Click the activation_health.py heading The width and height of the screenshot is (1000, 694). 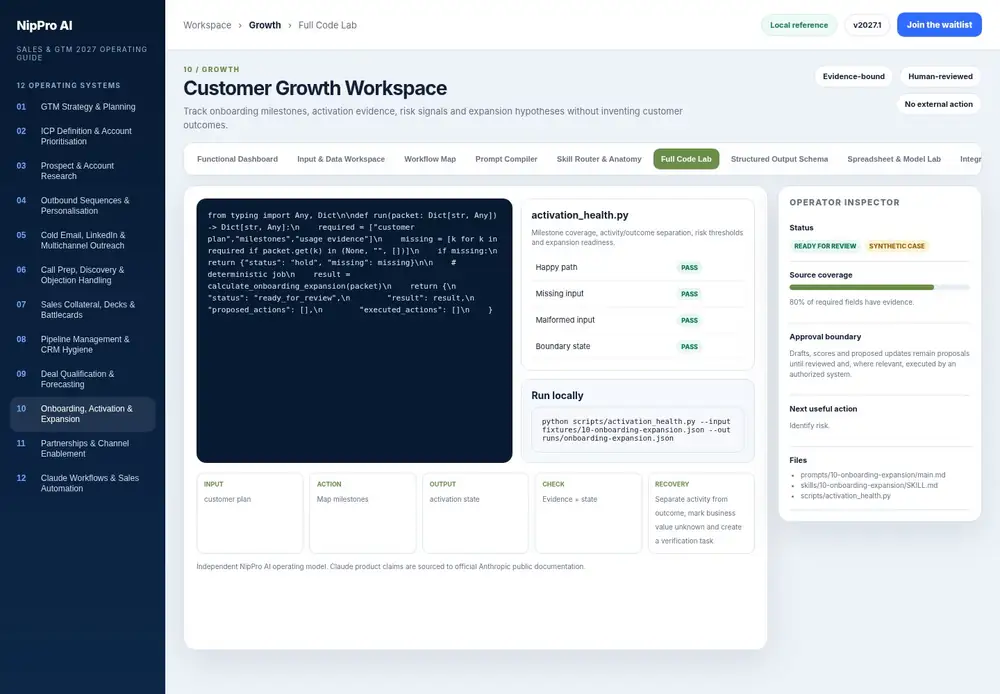pos(580,216)
